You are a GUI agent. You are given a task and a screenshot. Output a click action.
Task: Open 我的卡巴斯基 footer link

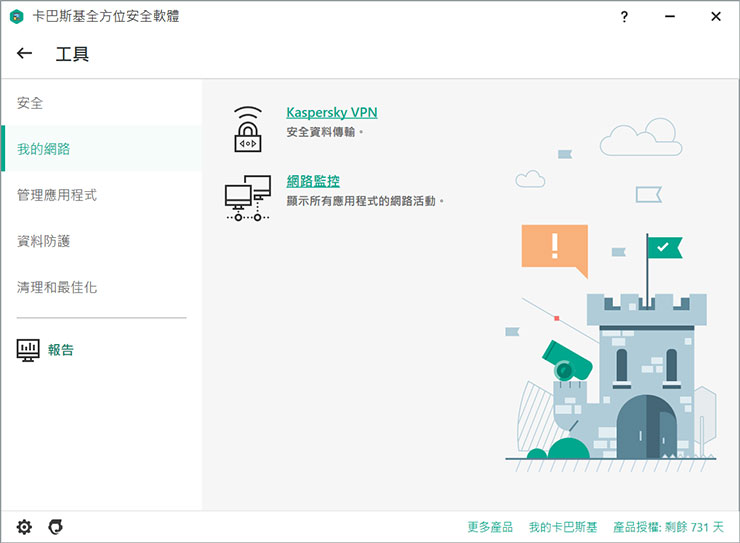[563, 527]
